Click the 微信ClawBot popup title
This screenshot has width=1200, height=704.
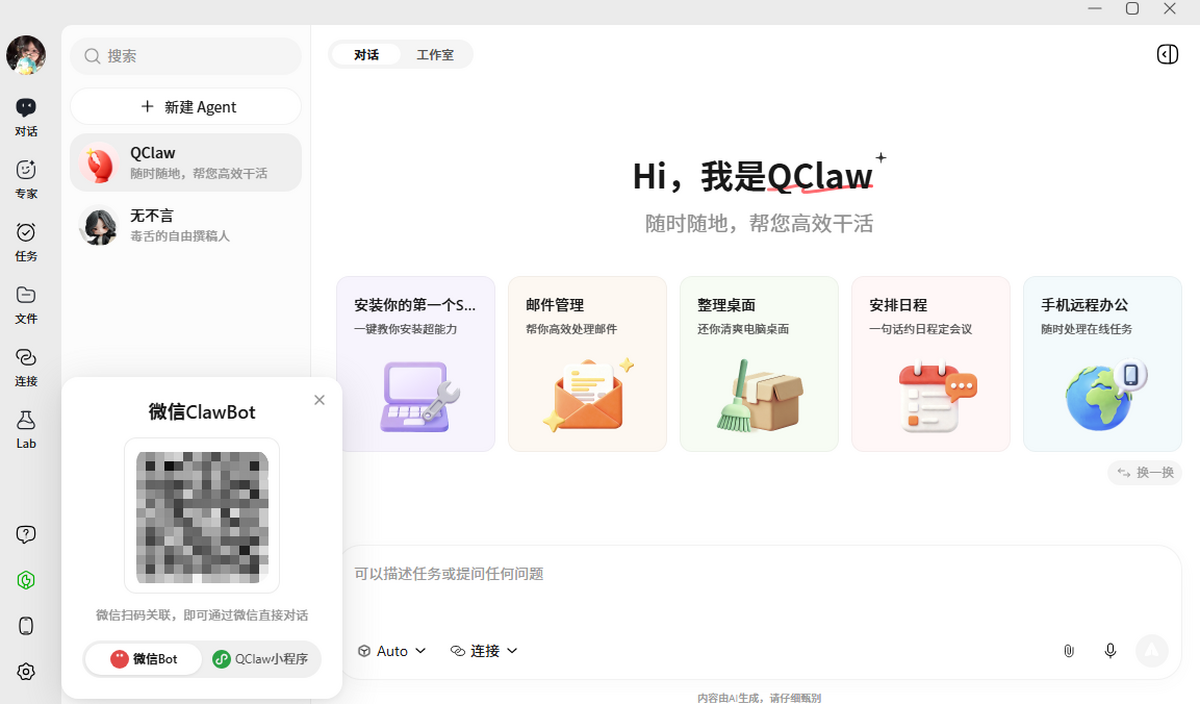click(202, 412)
